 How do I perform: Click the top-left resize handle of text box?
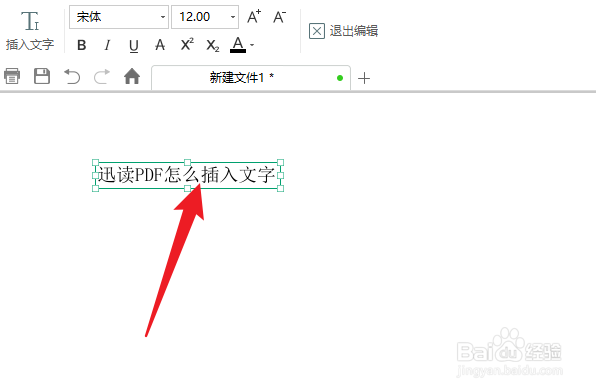tap(96, 163)
